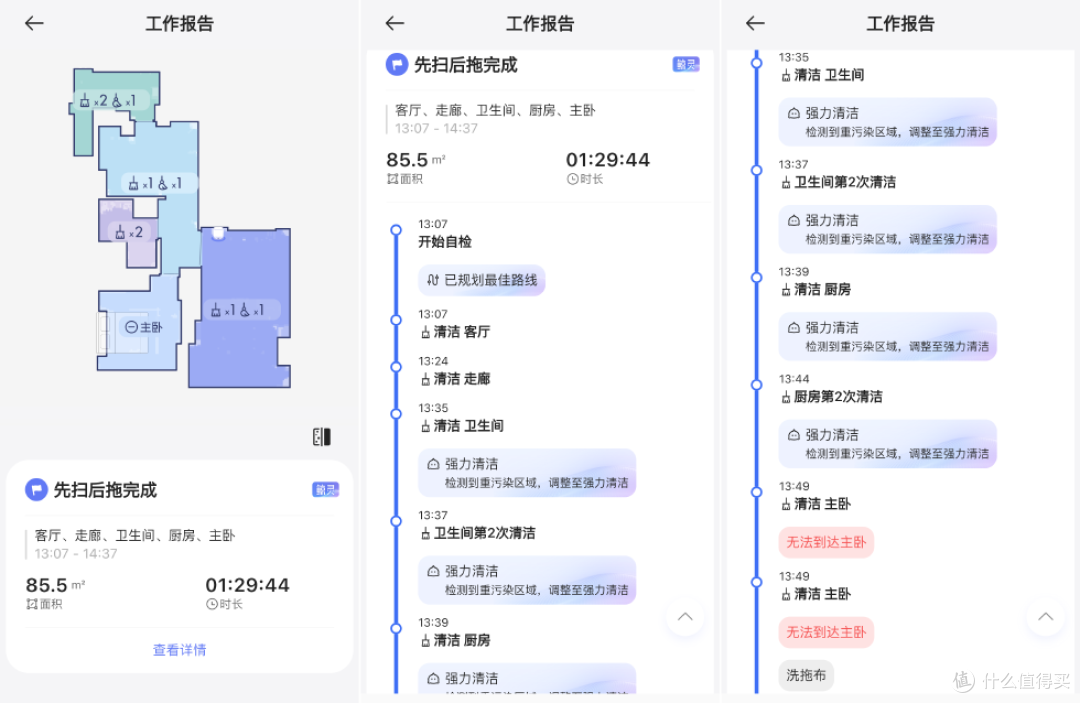Tap the 强力清洁 card under 13:37 in the right panel
Screen dimensions: 1080x703
pyautogui.click(x=888, y=229)
